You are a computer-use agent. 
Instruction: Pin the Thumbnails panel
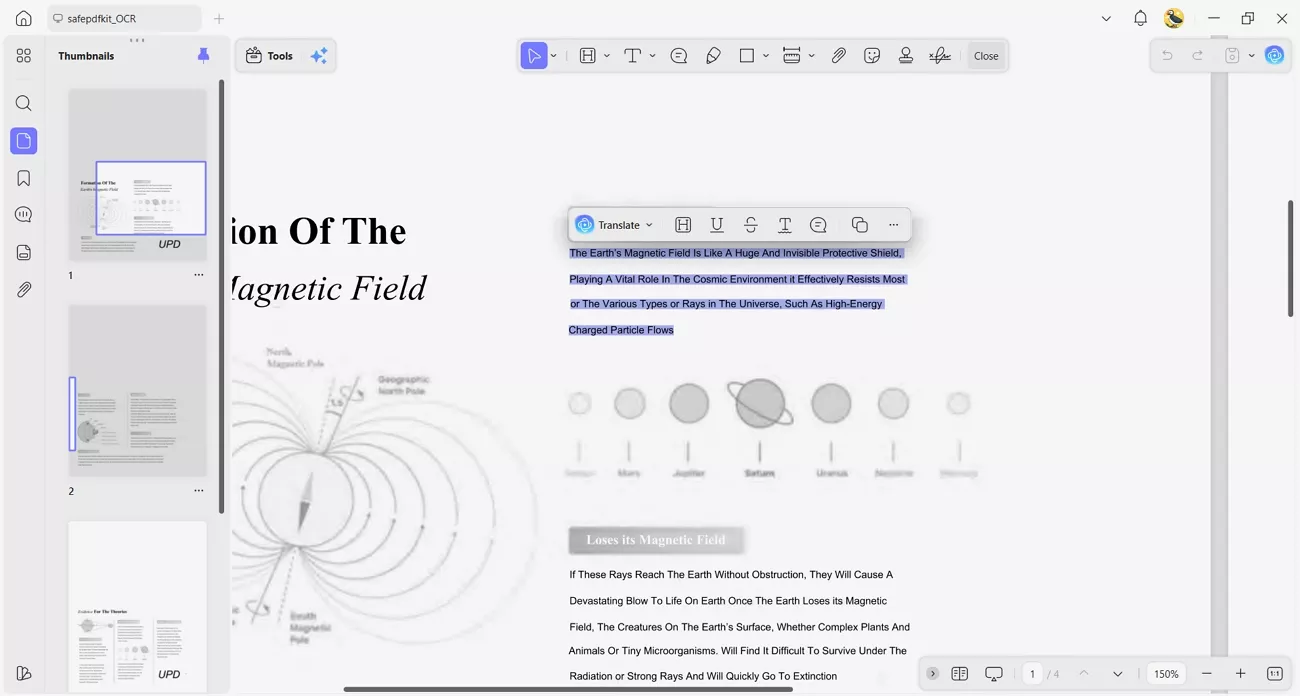[x=203, y=55]
